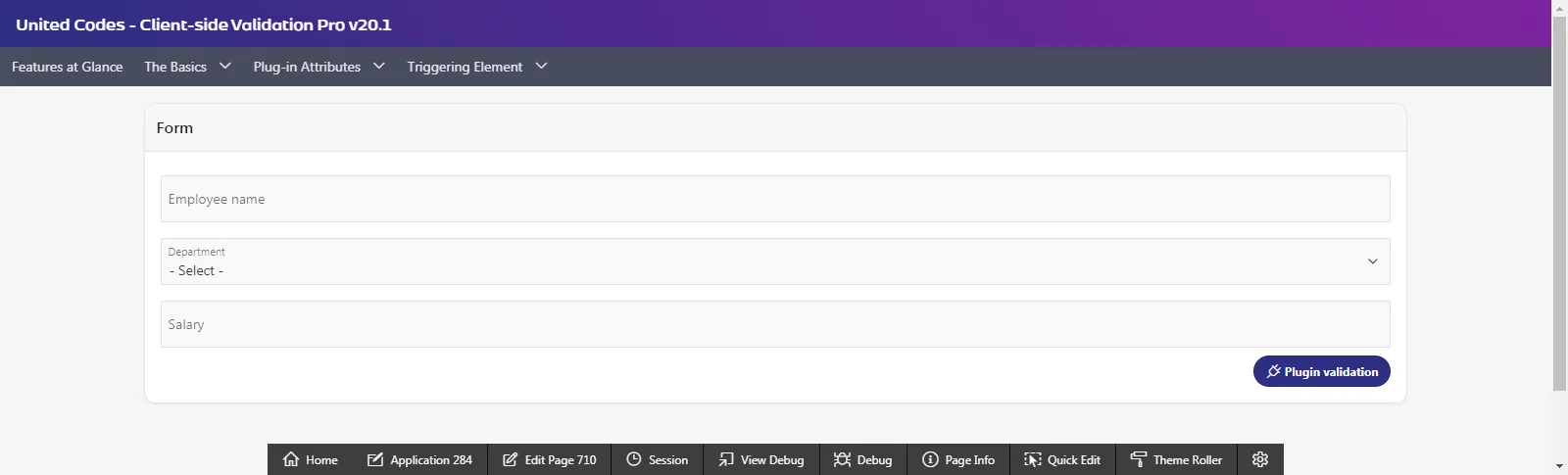Open the Department select list
Viewport: 1568px width, 475px height.
[774, 261]
